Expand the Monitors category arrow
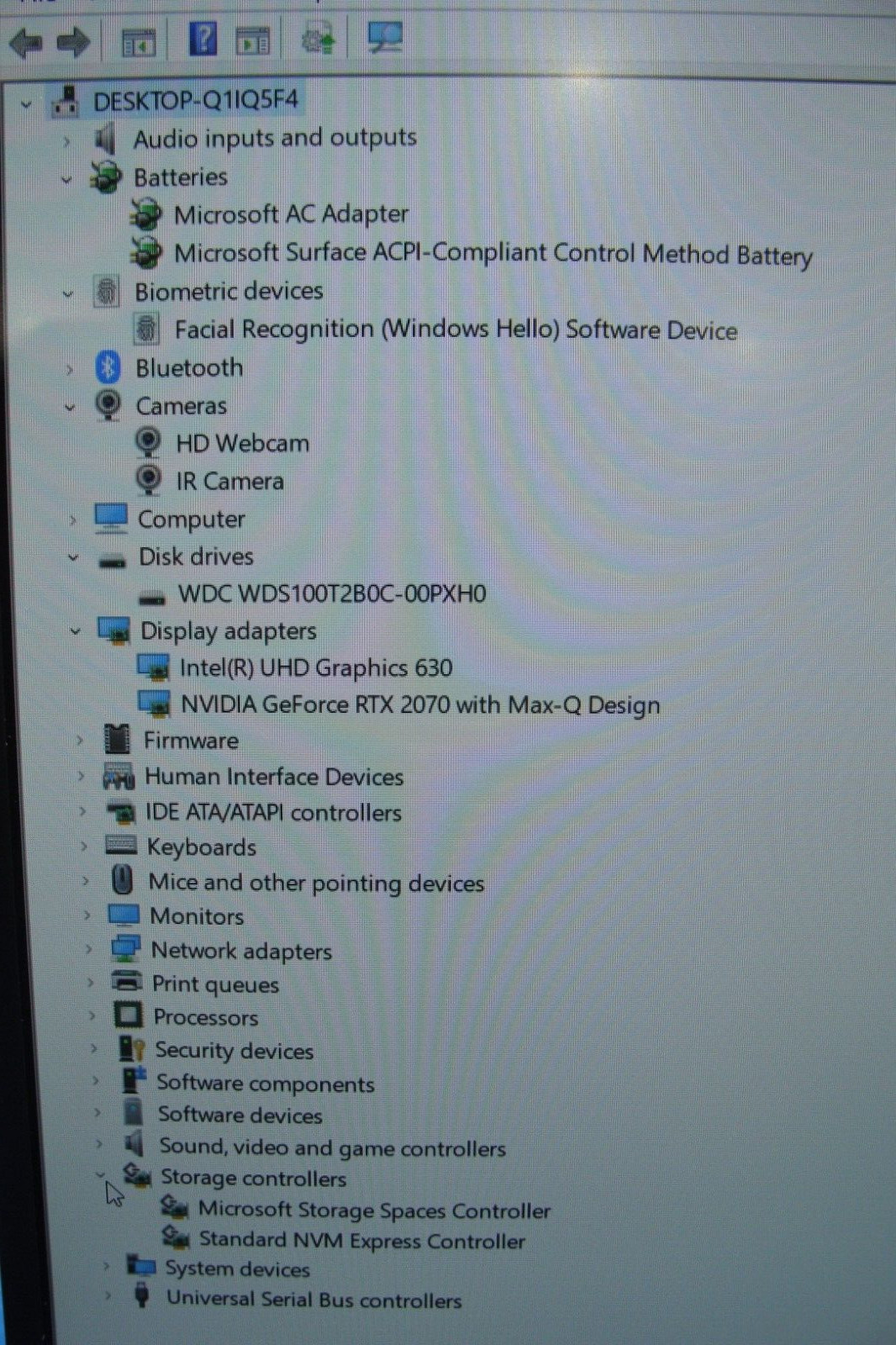The height and width of the screenshot is (1345, 896). click(x=87, y=915)
